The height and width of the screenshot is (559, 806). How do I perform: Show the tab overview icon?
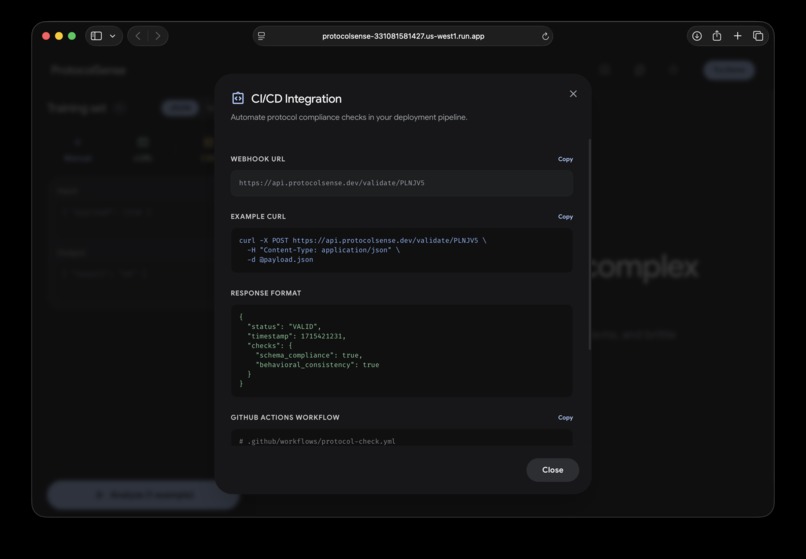[x=758, y=36]
